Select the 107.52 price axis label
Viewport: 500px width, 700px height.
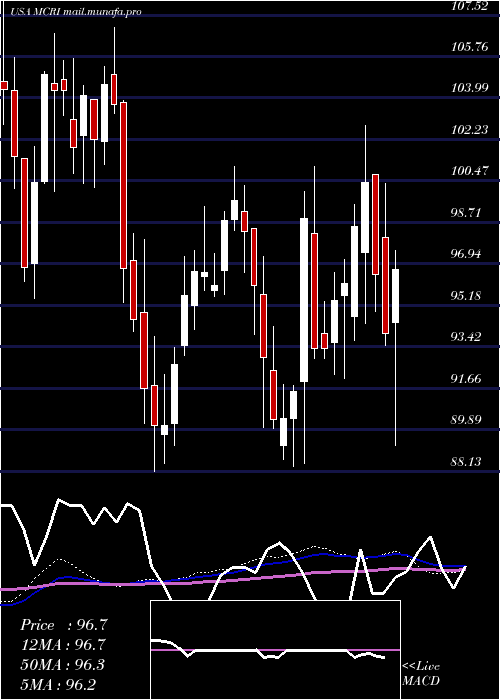[470, 6]
